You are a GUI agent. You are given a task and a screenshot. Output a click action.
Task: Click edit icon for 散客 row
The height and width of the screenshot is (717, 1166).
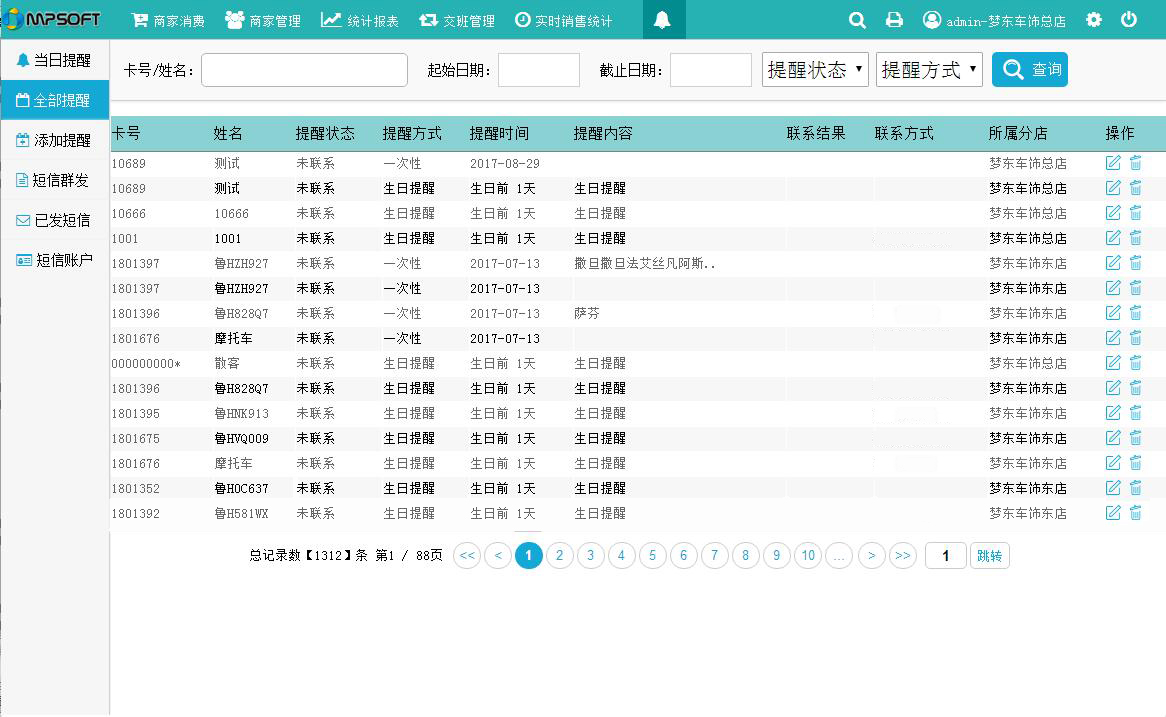(1113, 363)
